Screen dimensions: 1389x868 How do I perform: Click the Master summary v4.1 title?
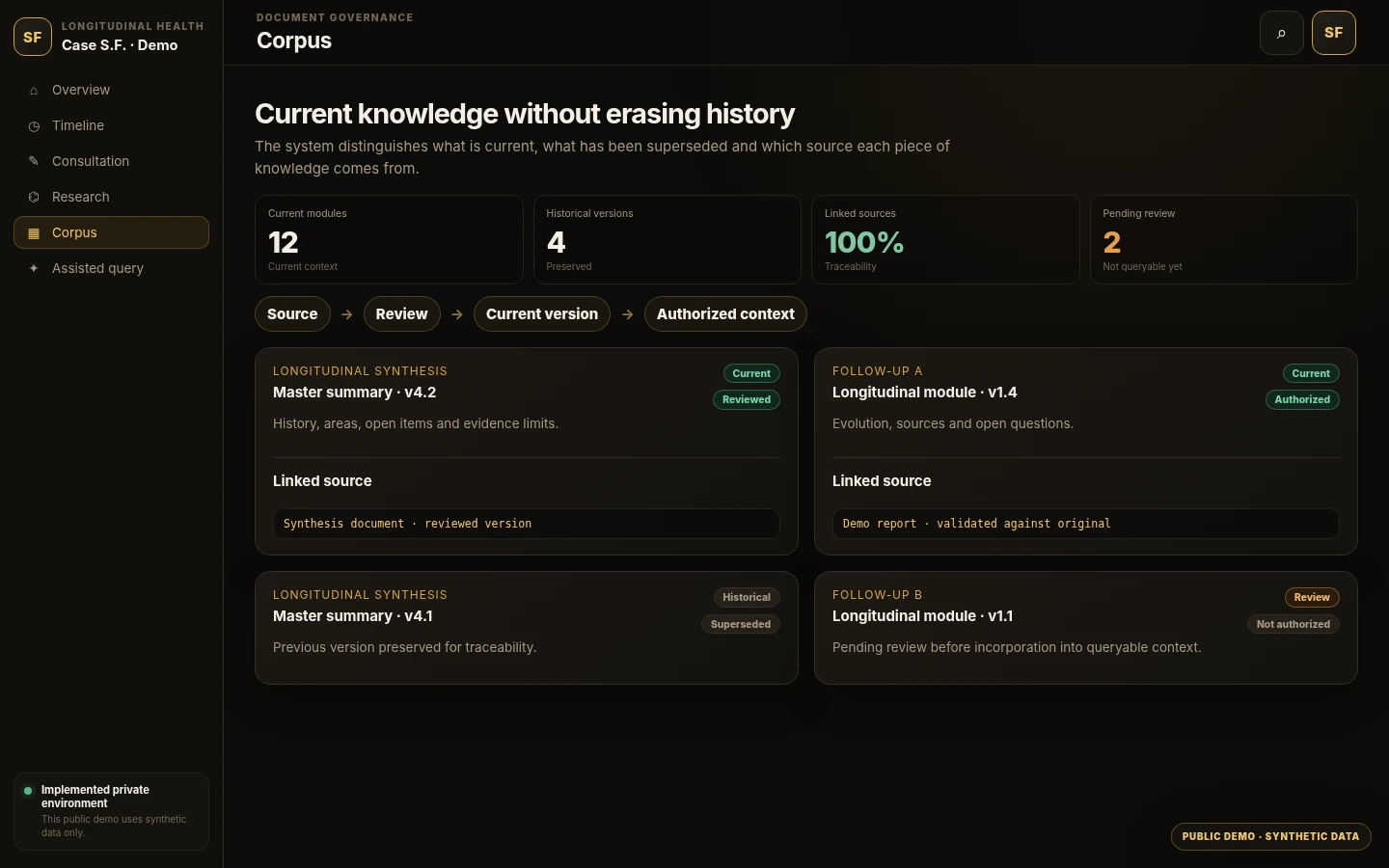352,616
